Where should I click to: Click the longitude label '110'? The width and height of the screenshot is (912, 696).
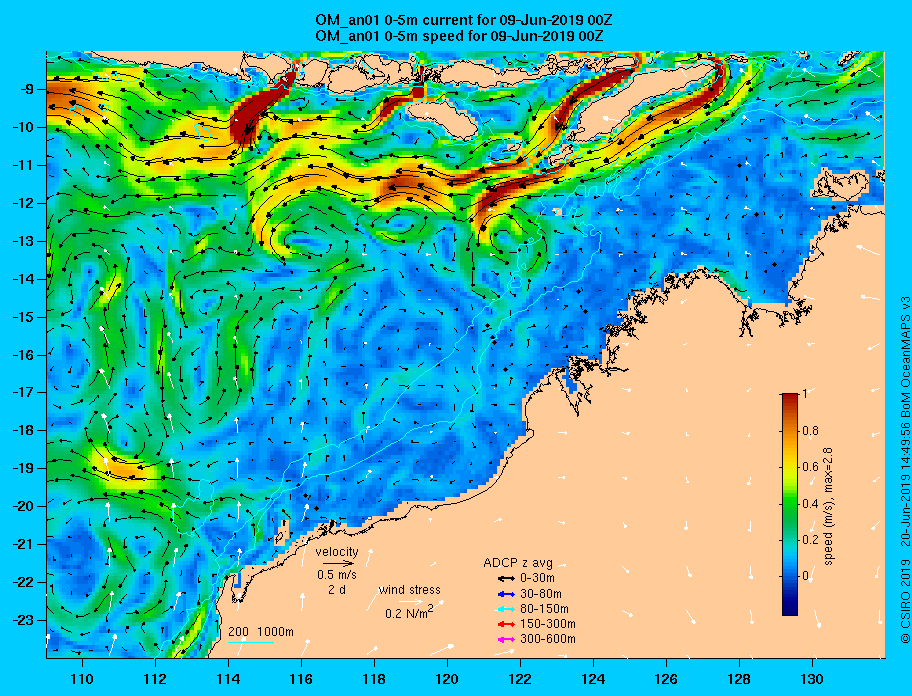83,679
